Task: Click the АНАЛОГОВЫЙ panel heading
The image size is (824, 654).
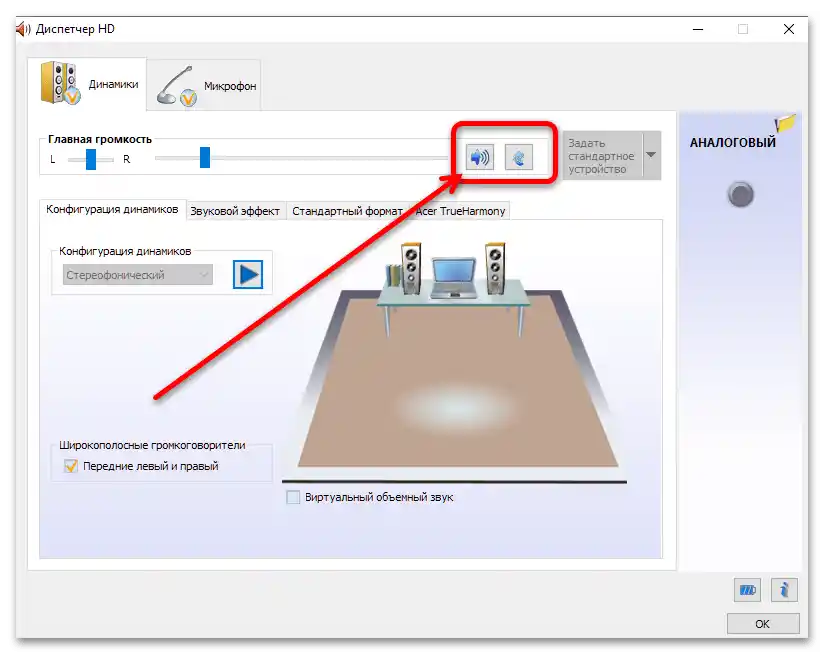Action: tap(733, 142)
